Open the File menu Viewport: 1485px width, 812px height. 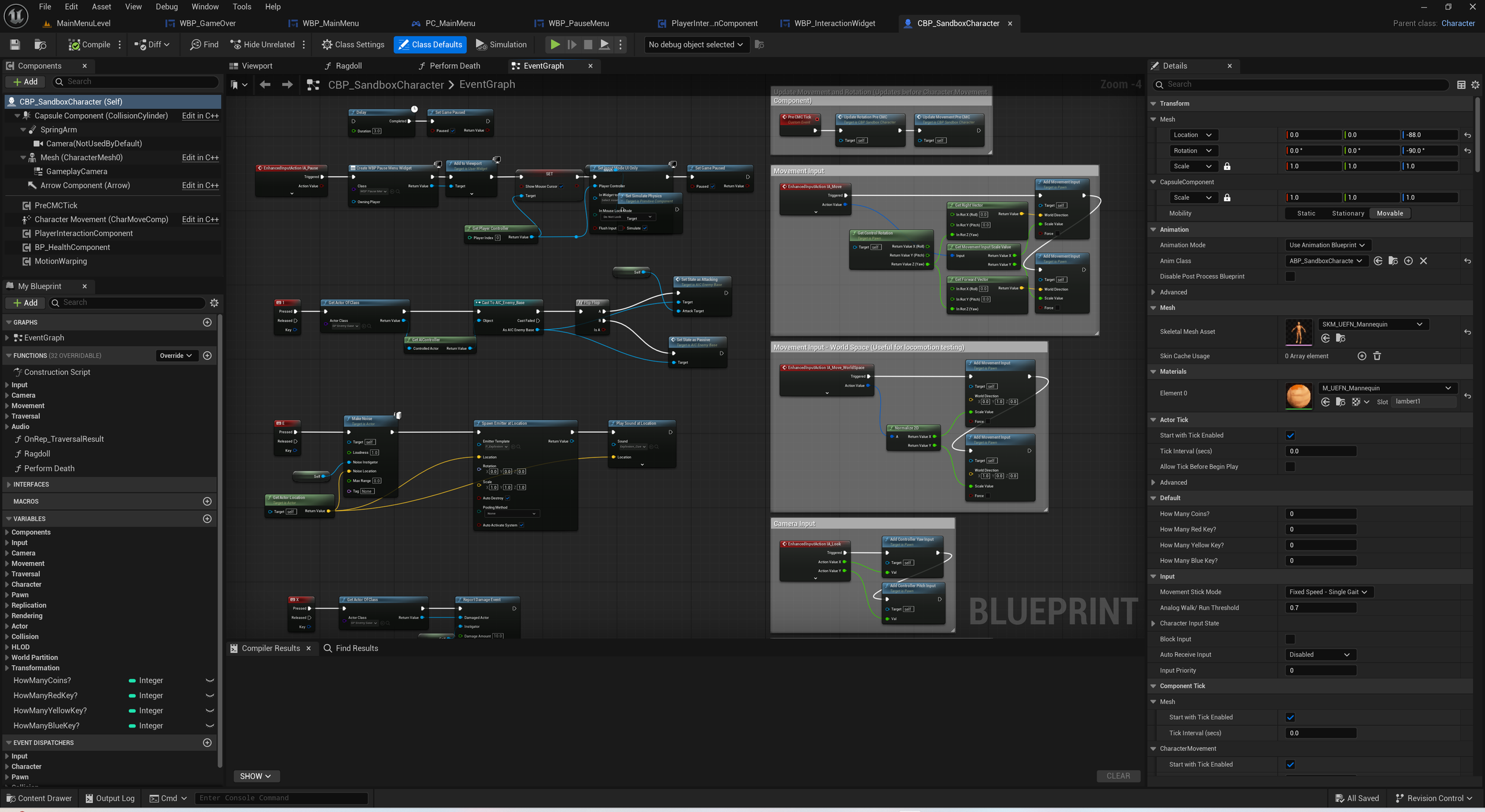point(45,7)
